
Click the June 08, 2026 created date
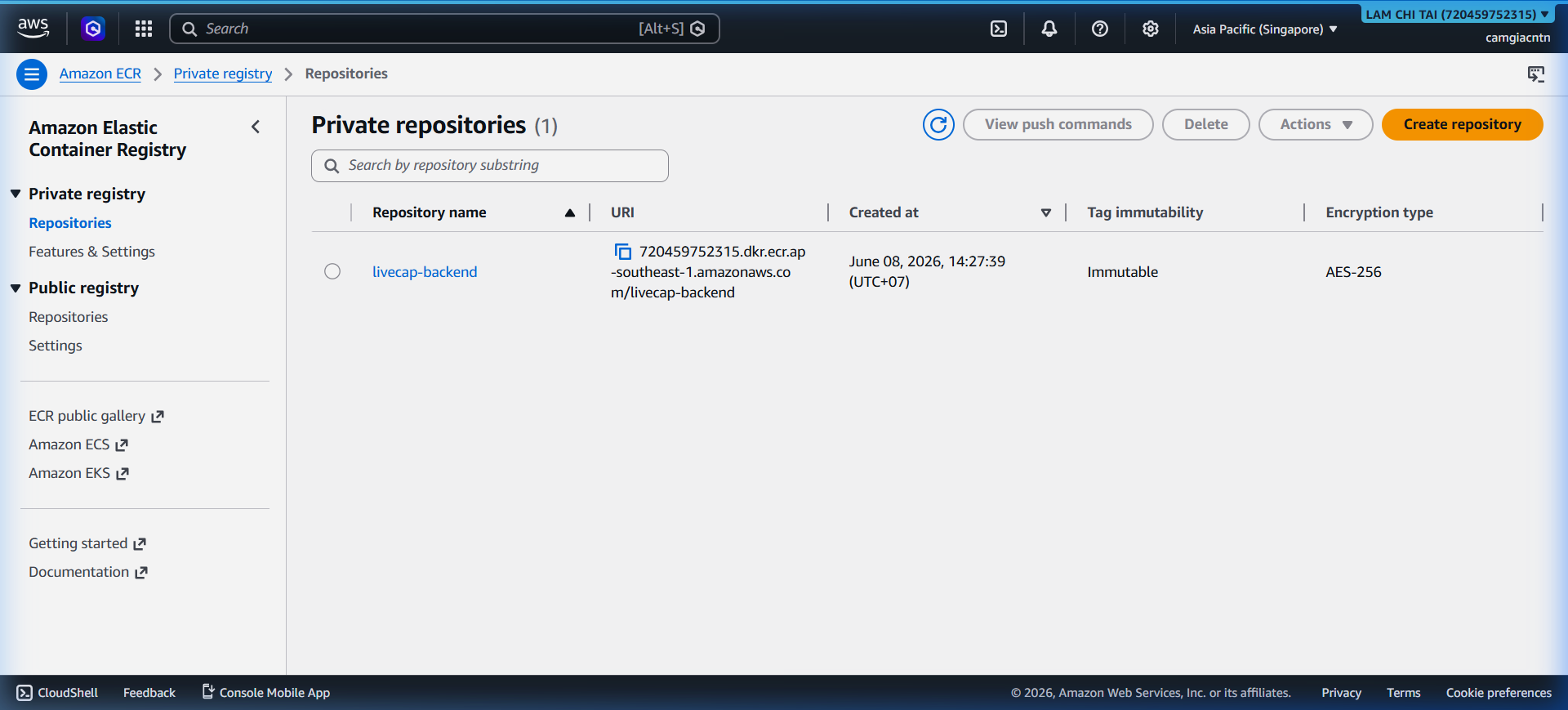[x=927, y=271]
